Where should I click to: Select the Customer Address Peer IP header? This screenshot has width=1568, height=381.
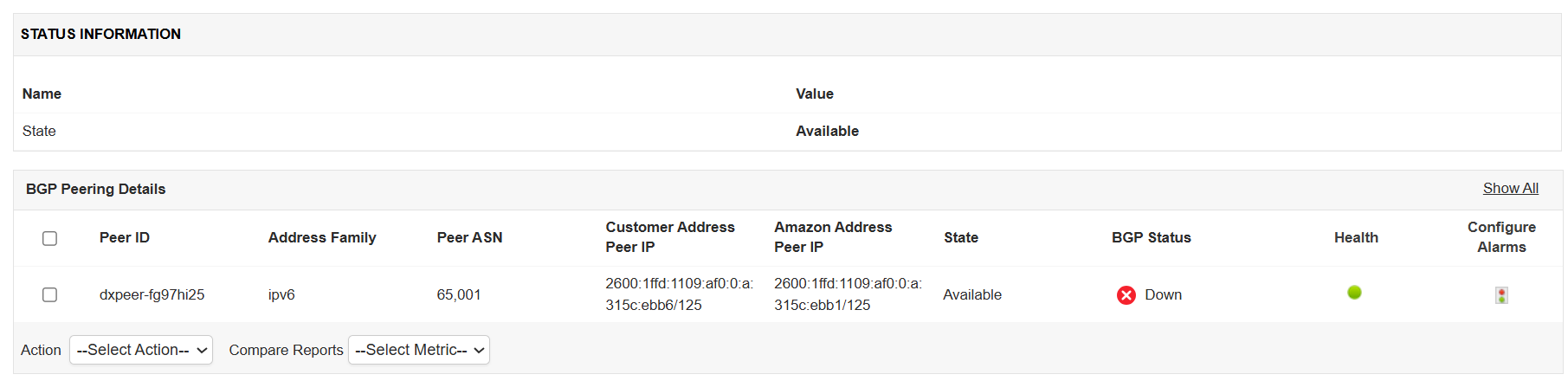click(x=669, y=236)
